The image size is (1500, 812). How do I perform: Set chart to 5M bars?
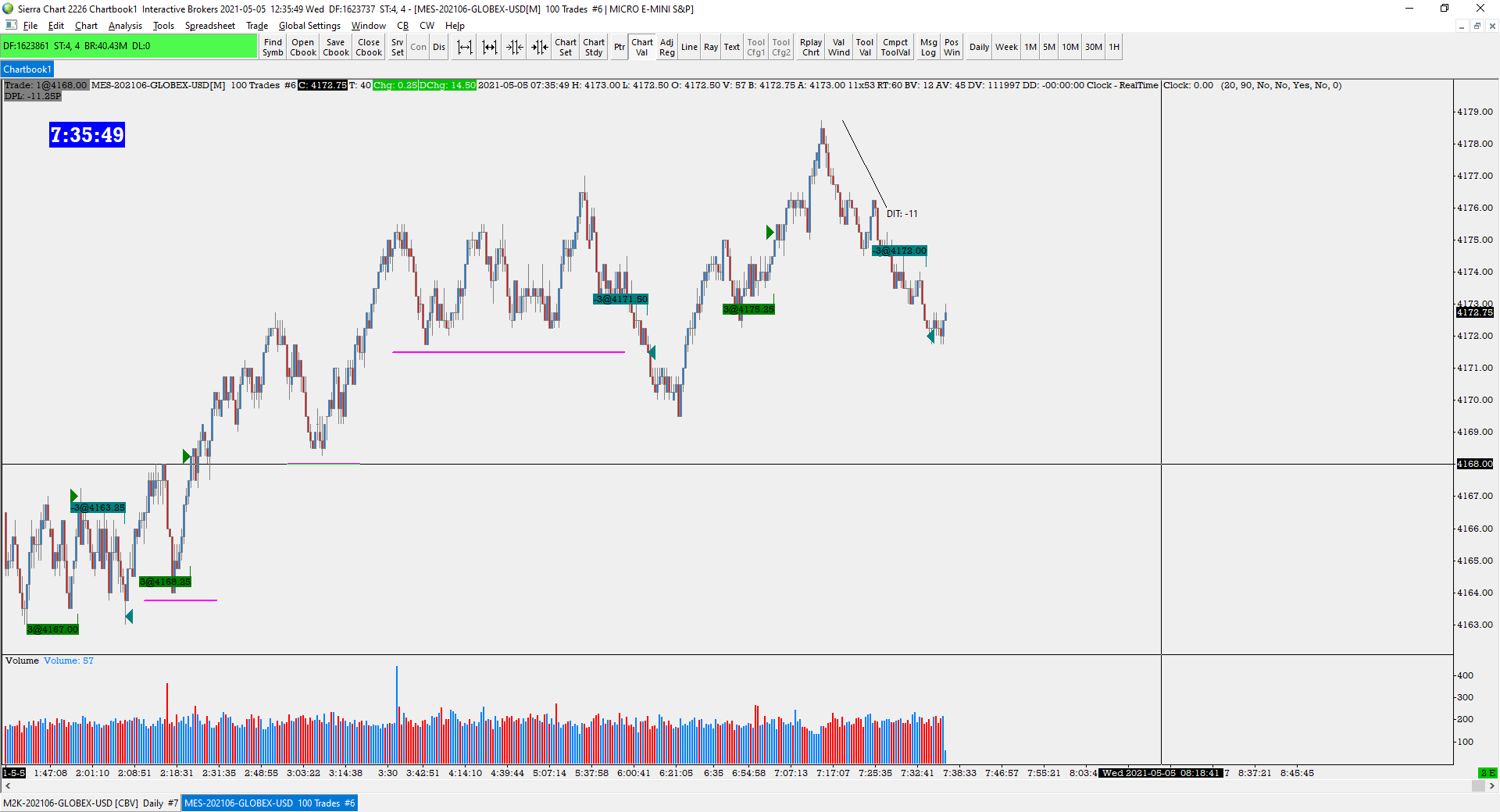1049,47
